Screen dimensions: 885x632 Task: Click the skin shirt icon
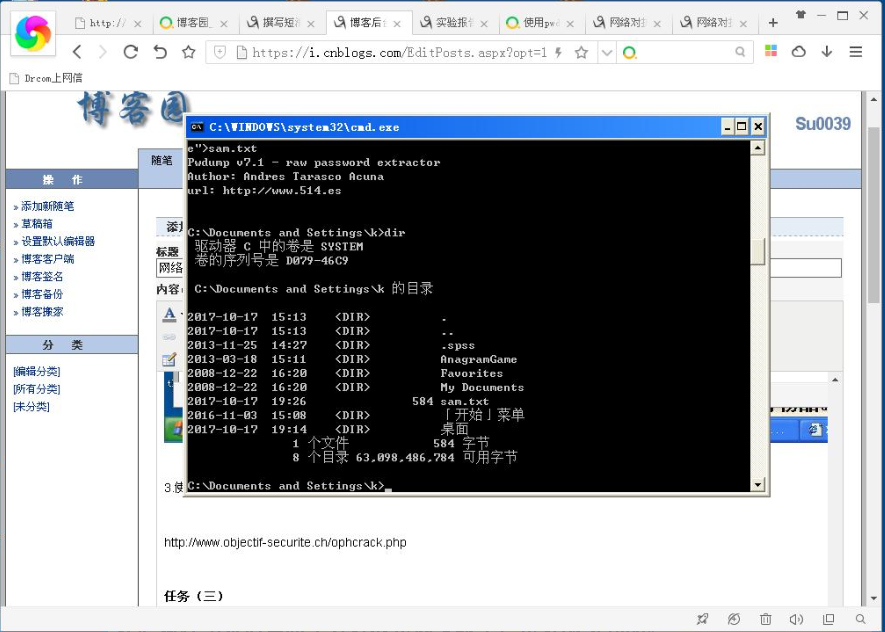coord(800,15)
